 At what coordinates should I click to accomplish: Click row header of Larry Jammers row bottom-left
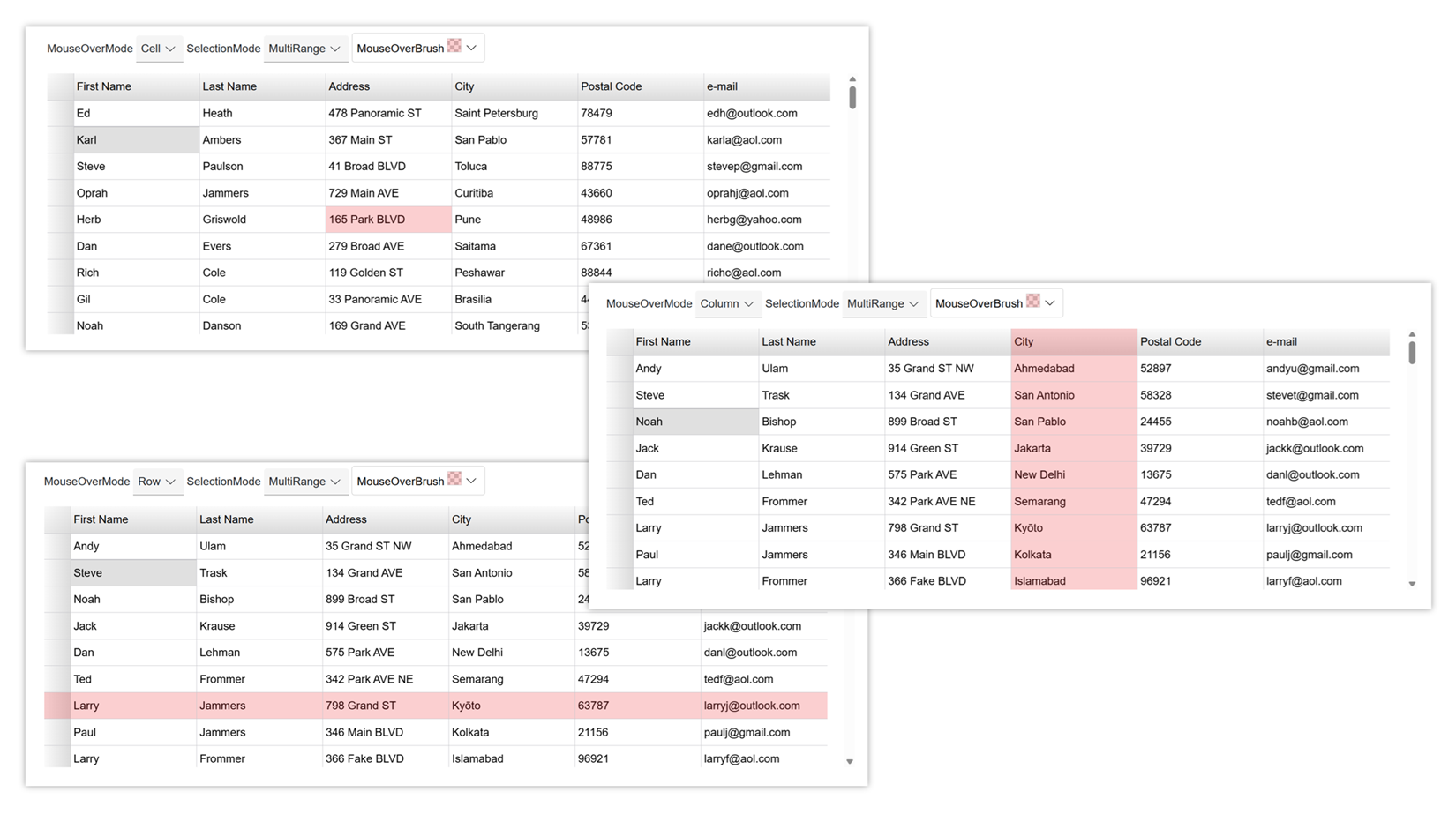coord(57,706)
